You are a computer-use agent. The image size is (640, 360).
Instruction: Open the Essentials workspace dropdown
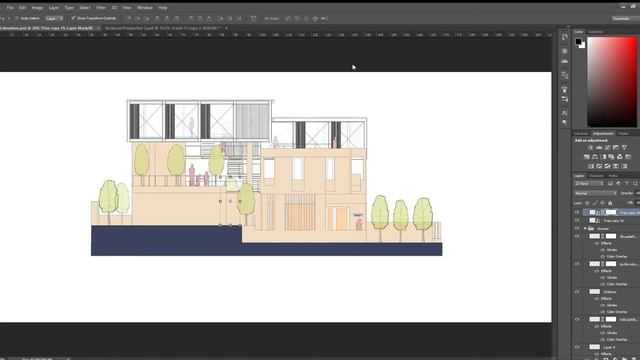625,18
